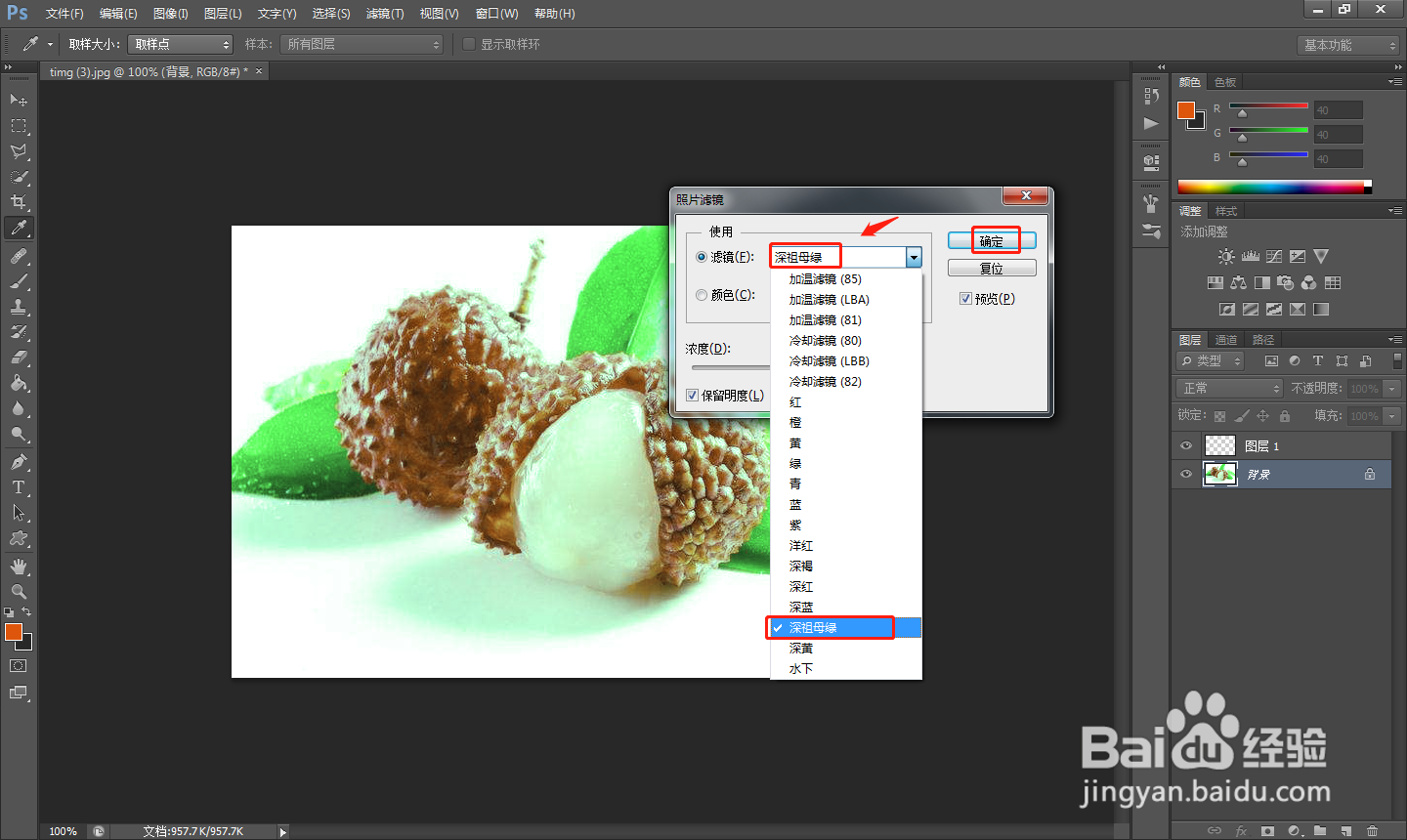
Task: Select the Zoom tool
Action: 19,592
